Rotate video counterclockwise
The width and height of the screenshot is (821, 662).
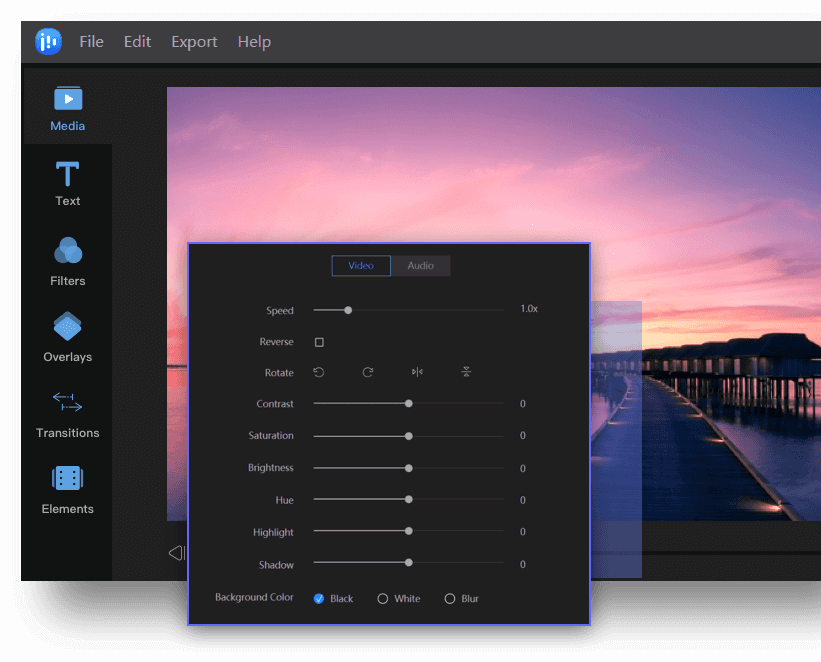click(x=318, y=372)
